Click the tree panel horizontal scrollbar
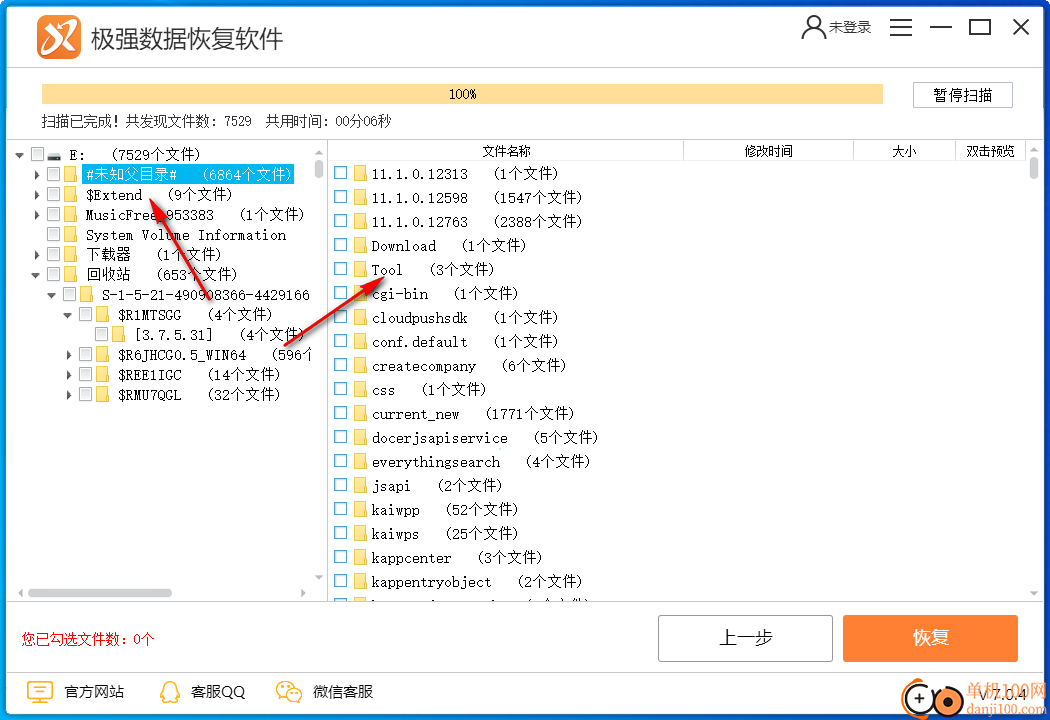 point(100,593)
